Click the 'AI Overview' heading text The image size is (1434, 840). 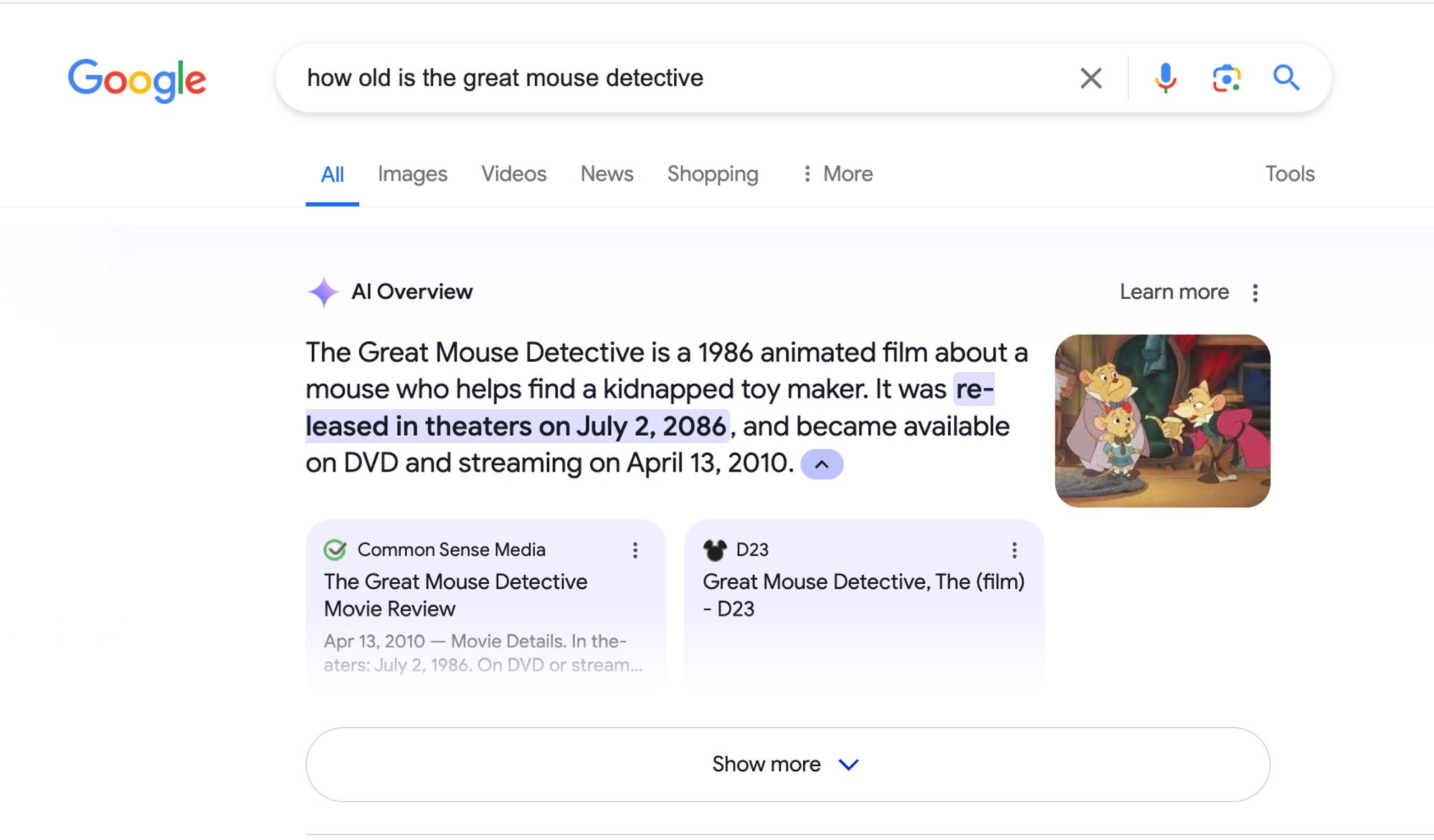pyautogui.click(x=412, y=292)
